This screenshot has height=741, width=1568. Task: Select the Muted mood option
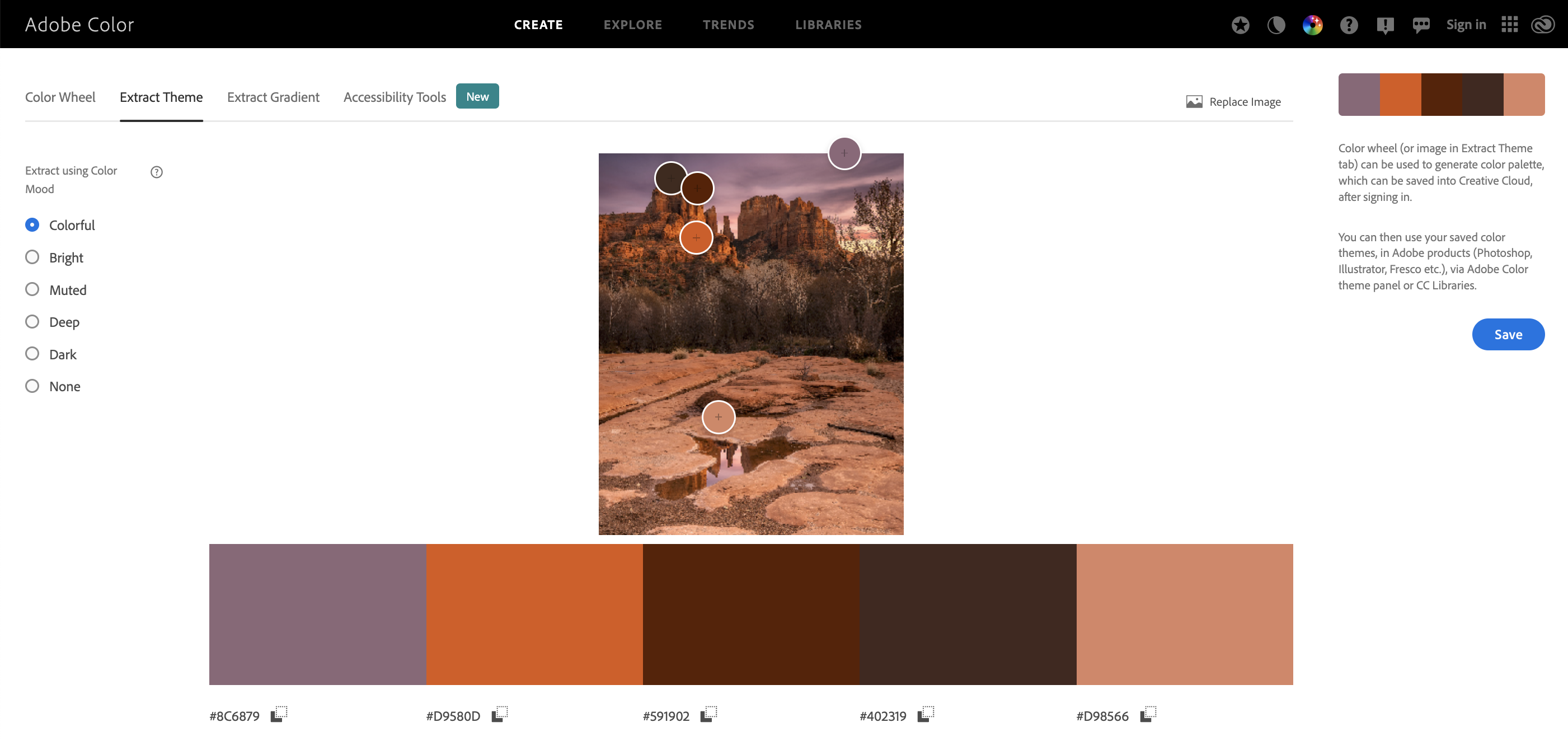(32, 289)
